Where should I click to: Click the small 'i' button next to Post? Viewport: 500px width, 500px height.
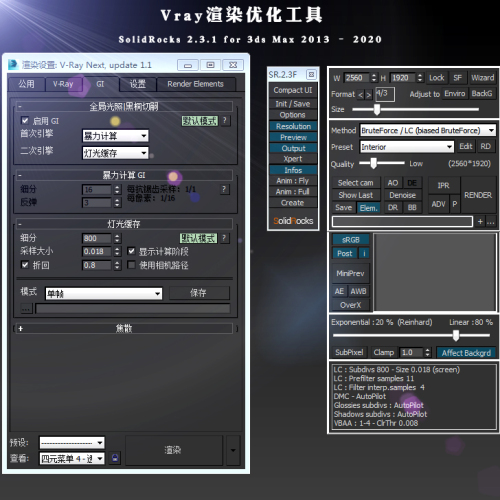coord(364,253)
